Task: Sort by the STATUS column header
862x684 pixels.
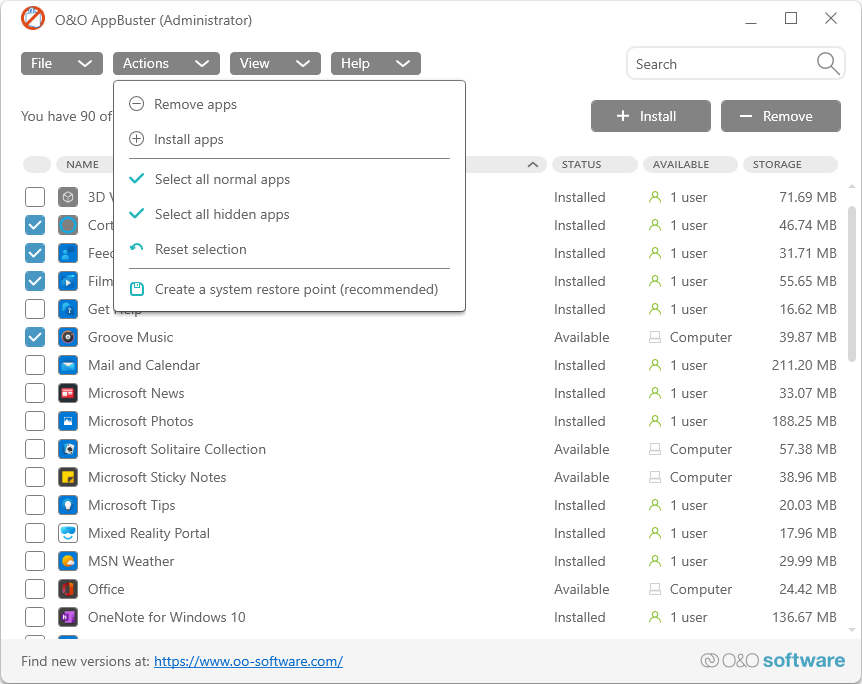Action: [594, 164]
